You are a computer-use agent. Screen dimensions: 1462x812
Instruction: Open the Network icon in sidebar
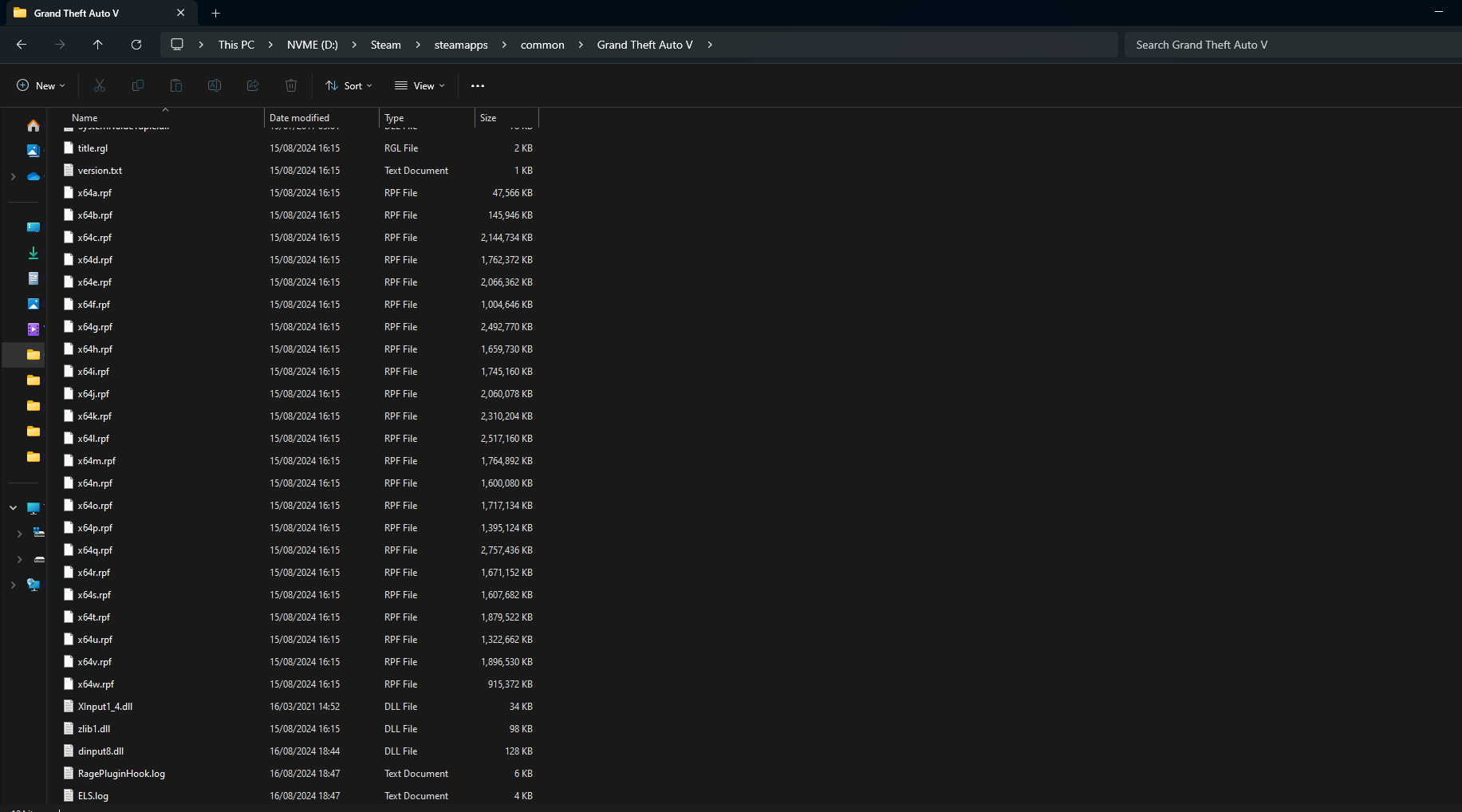tap(33, 585)
